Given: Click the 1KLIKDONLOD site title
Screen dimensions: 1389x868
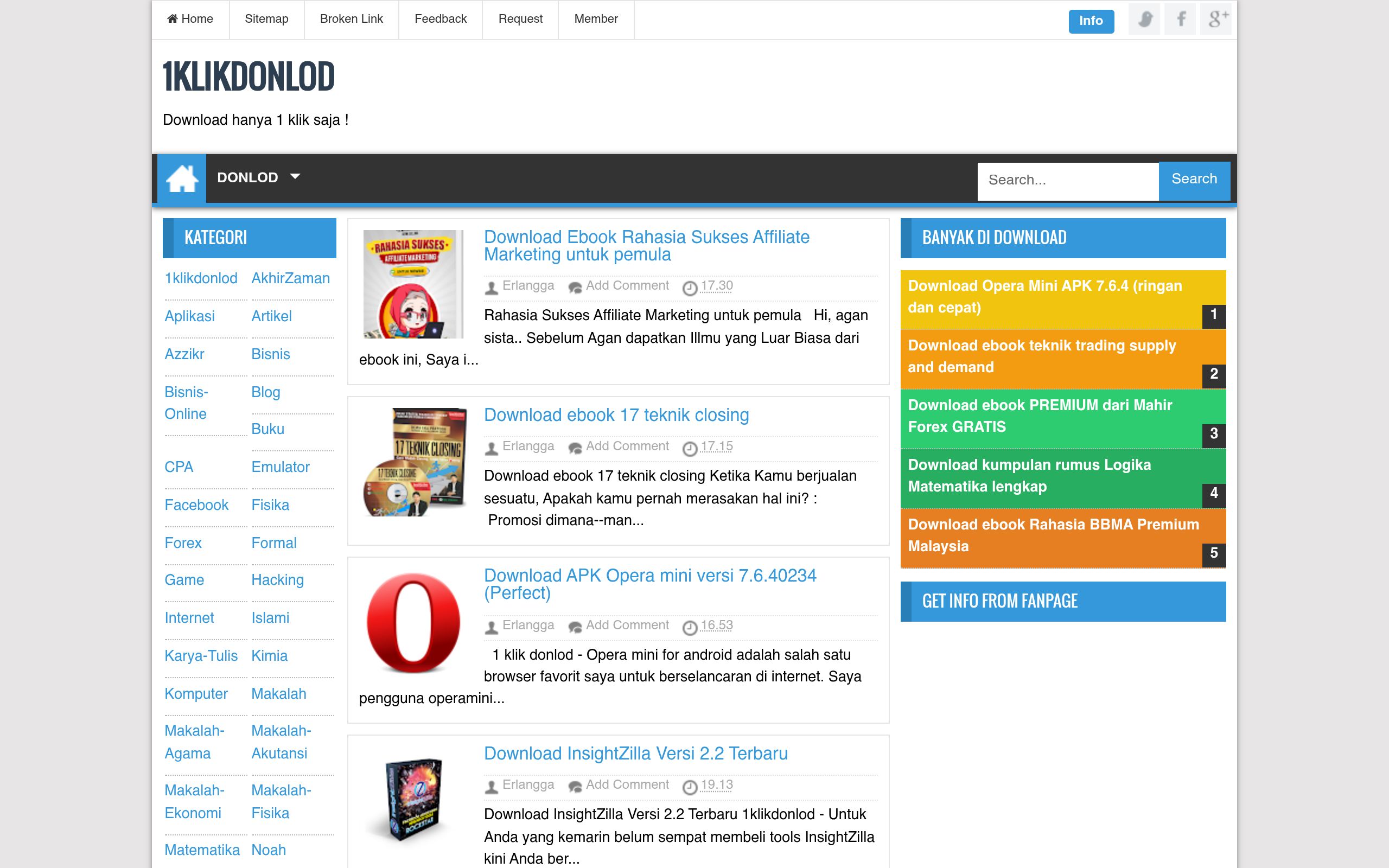Looking at the screenshot, I should pyautogui.click(x=249, y=76).
